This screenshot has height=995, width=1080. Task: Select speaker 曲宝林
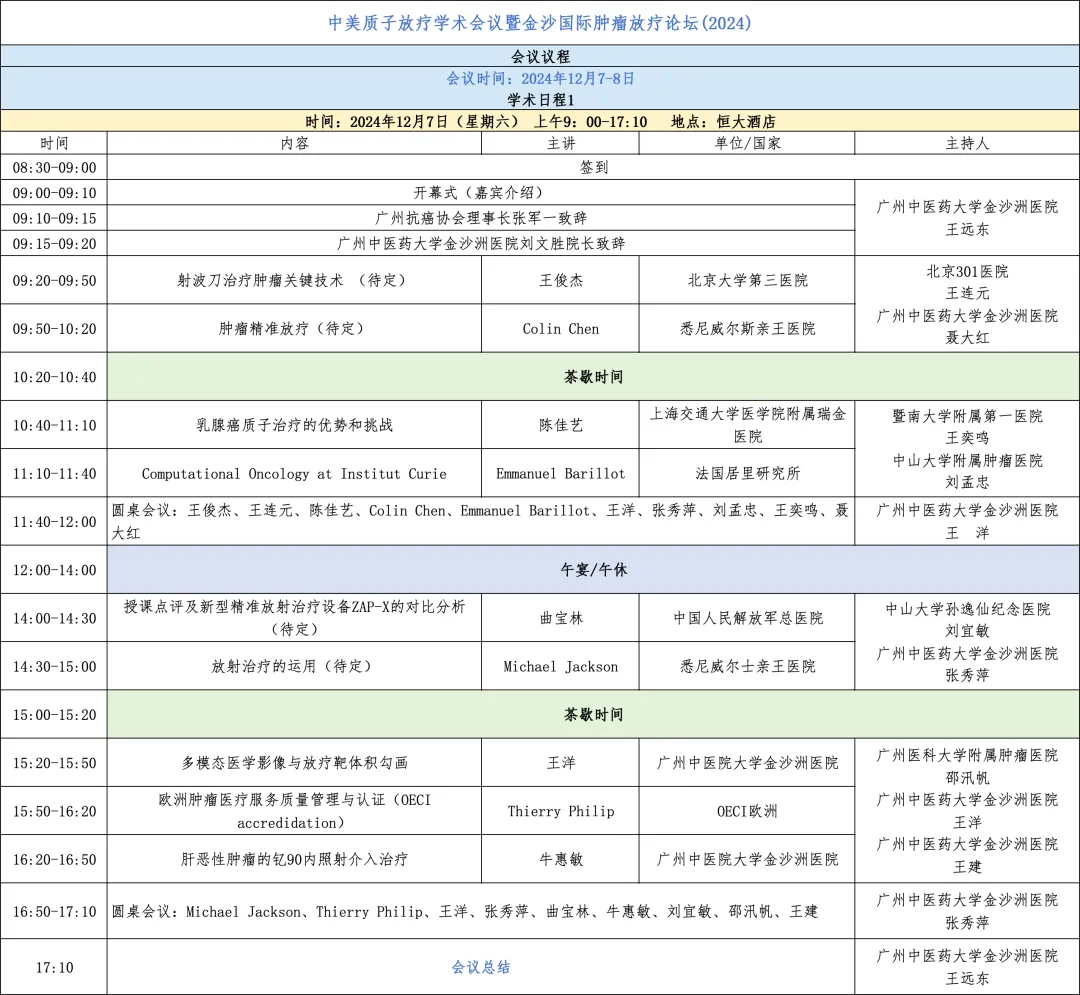click(561, 618)
